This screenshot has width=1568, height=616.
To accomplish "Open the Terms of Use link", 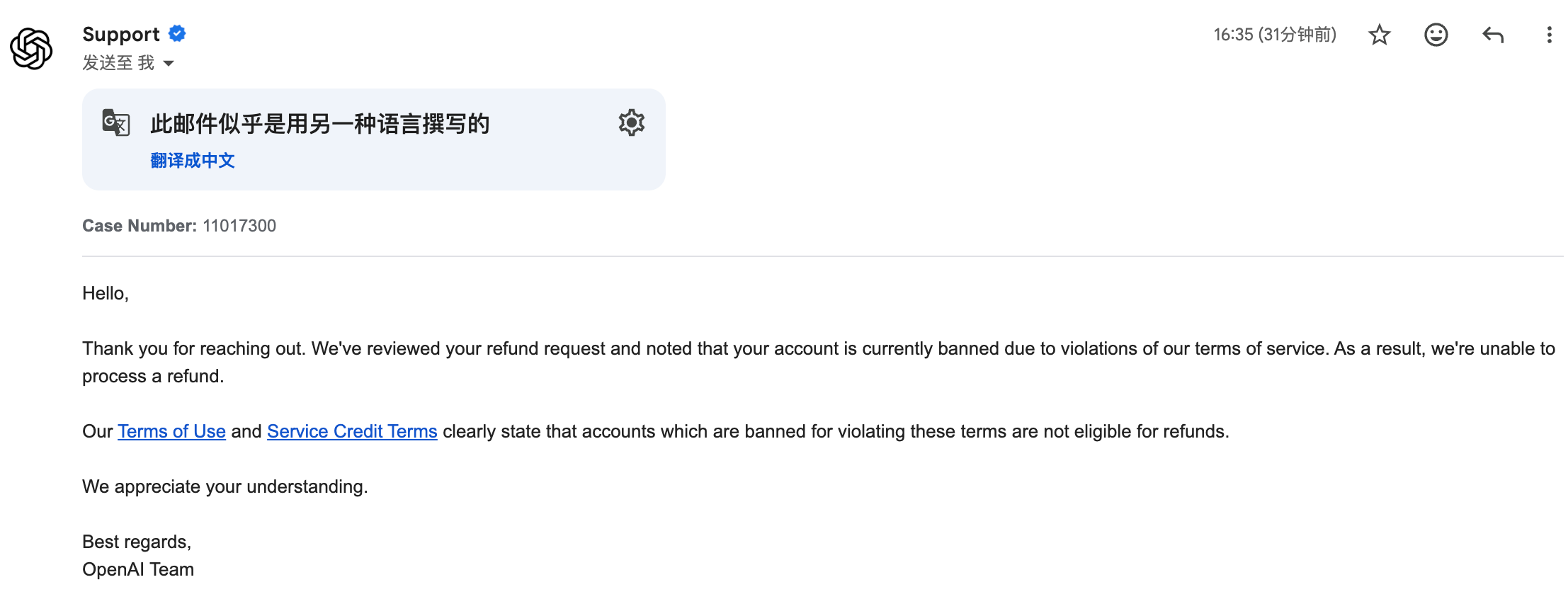I will tap(171, 431).
